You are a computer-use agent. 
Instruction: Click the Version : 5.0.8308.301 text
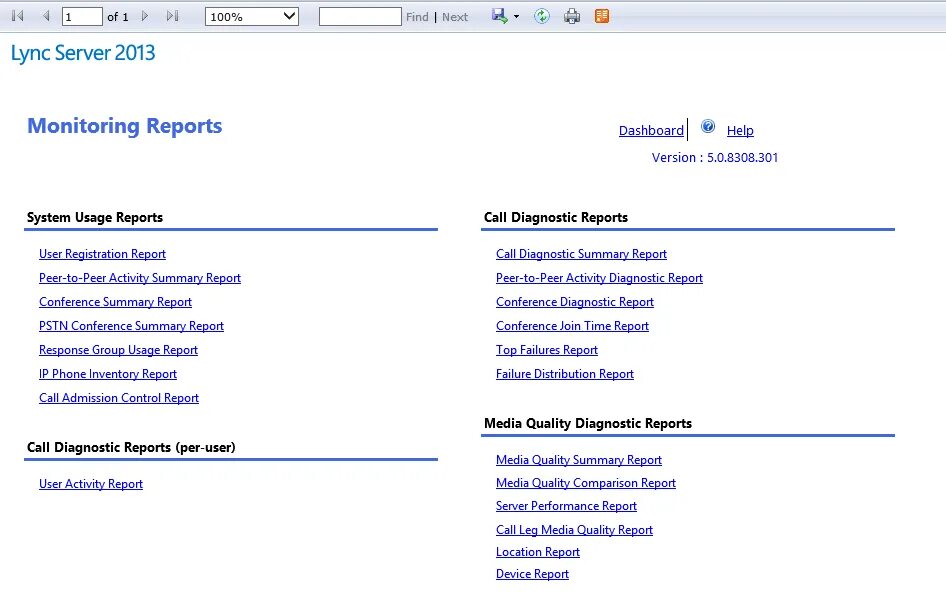click(715, 158)
